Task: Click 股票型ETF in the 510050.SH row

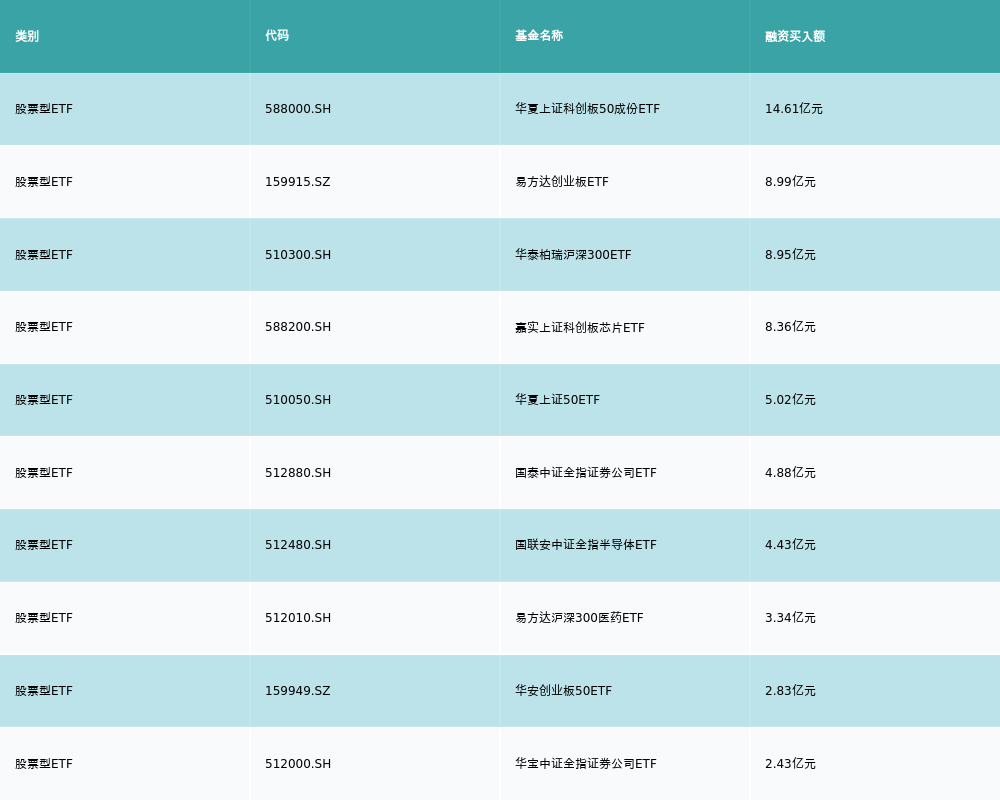Action: pos(44,400)
